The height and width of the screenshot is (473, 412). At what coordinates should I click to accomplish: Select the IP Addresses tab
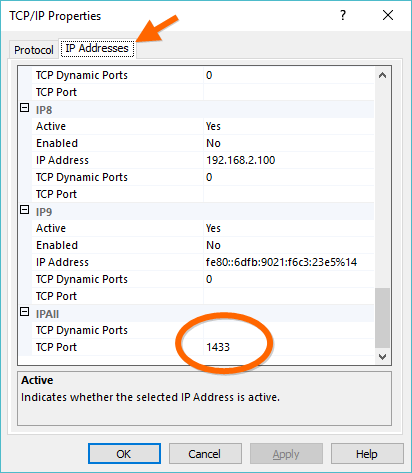coord(97,49)
